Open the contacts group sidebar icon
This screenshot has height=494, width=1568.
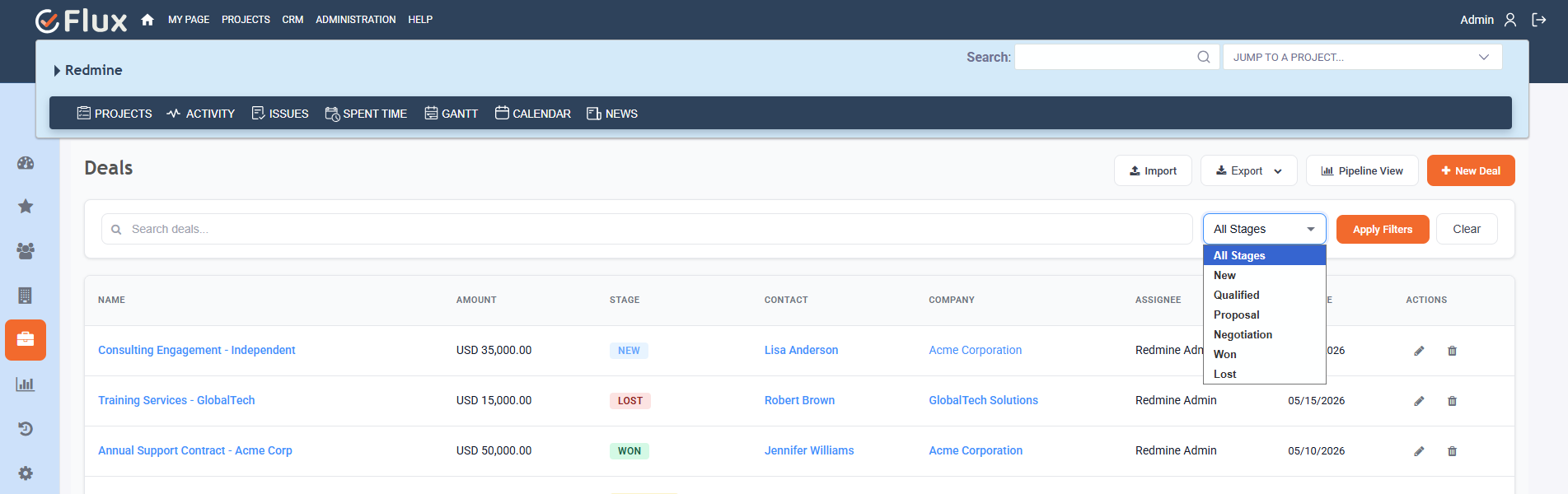(26, 251)
